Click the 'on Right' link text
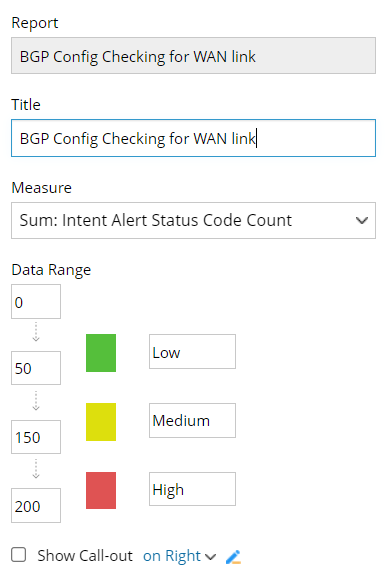Image resolution: width=391 pixels, height=587 pixels. click(172, 556)
